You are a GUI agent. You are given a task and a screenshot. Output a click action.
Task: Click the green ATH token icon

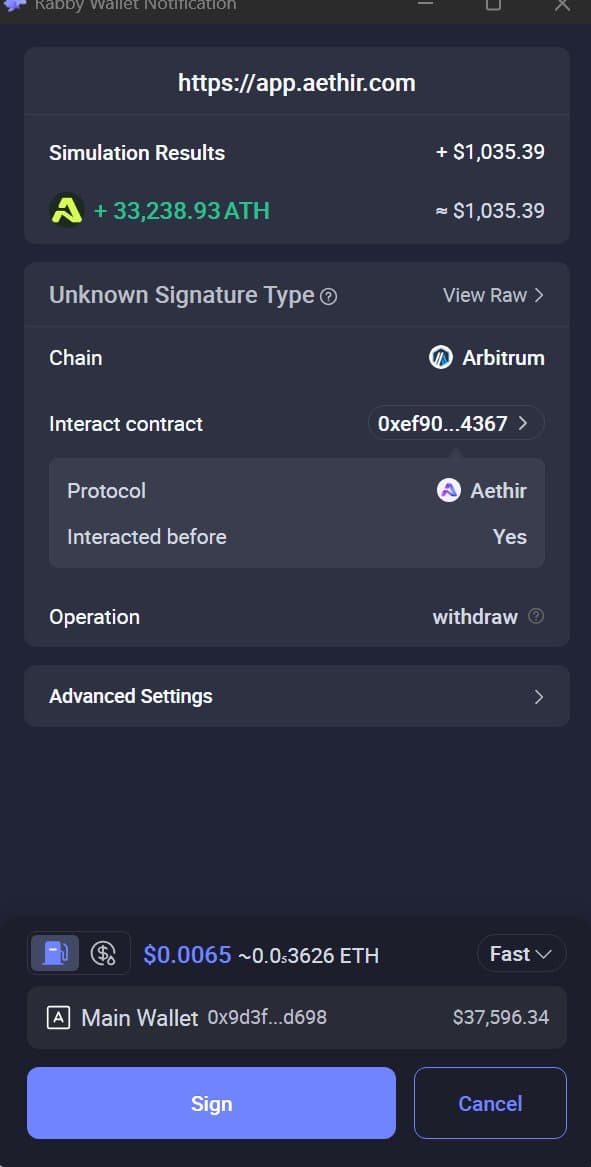pyautogui.click(x=67, y=211)
